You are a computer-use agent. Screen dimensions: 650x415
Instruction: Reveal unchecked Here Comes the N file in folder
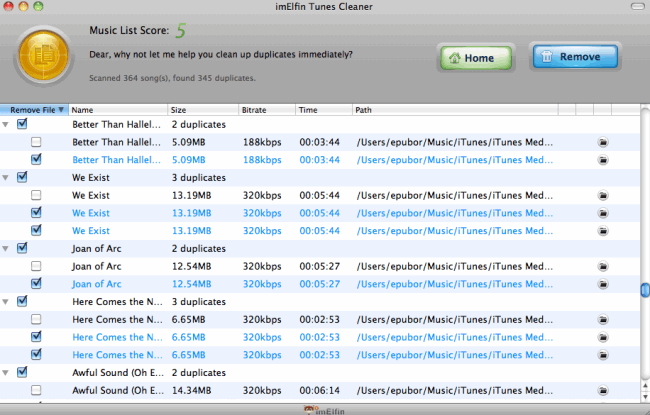point(603,320)
